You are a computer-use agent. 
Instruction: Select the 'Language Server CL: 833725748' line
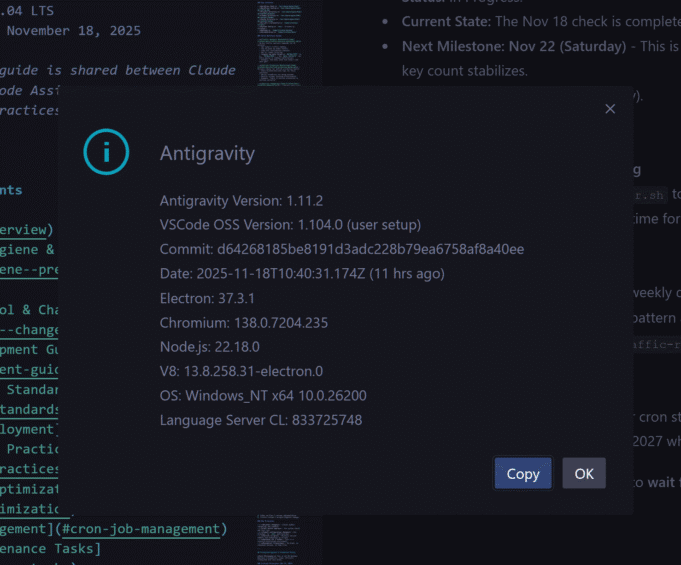[x=261, y=420]
